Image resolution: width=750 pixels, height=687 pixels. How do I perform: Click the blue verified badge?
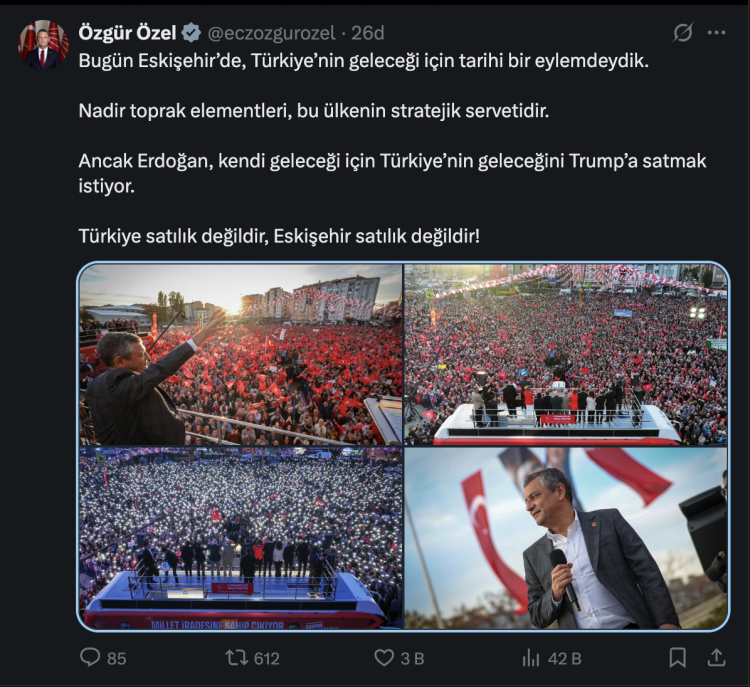[x=192, y=33]
